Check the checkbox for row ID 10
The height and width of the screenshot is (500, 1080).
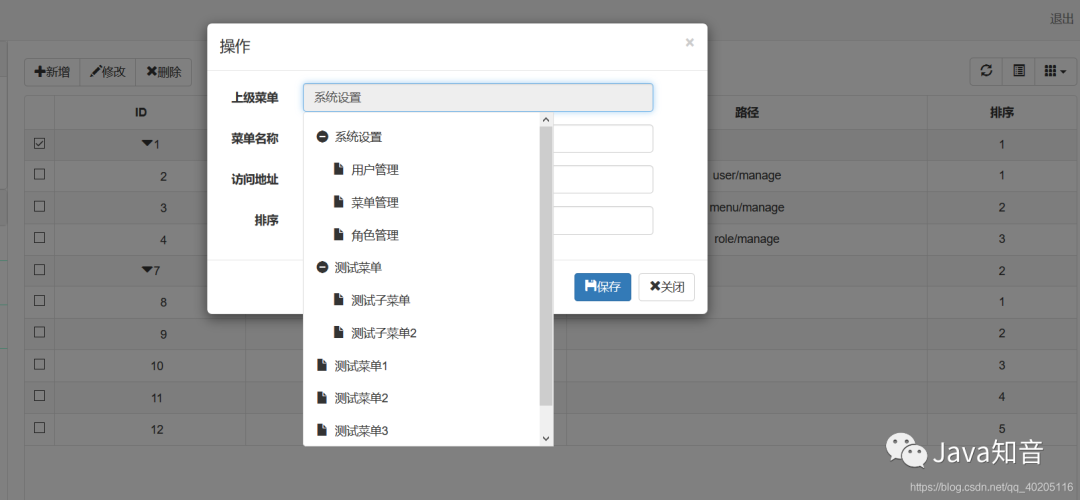coord(39,364)
